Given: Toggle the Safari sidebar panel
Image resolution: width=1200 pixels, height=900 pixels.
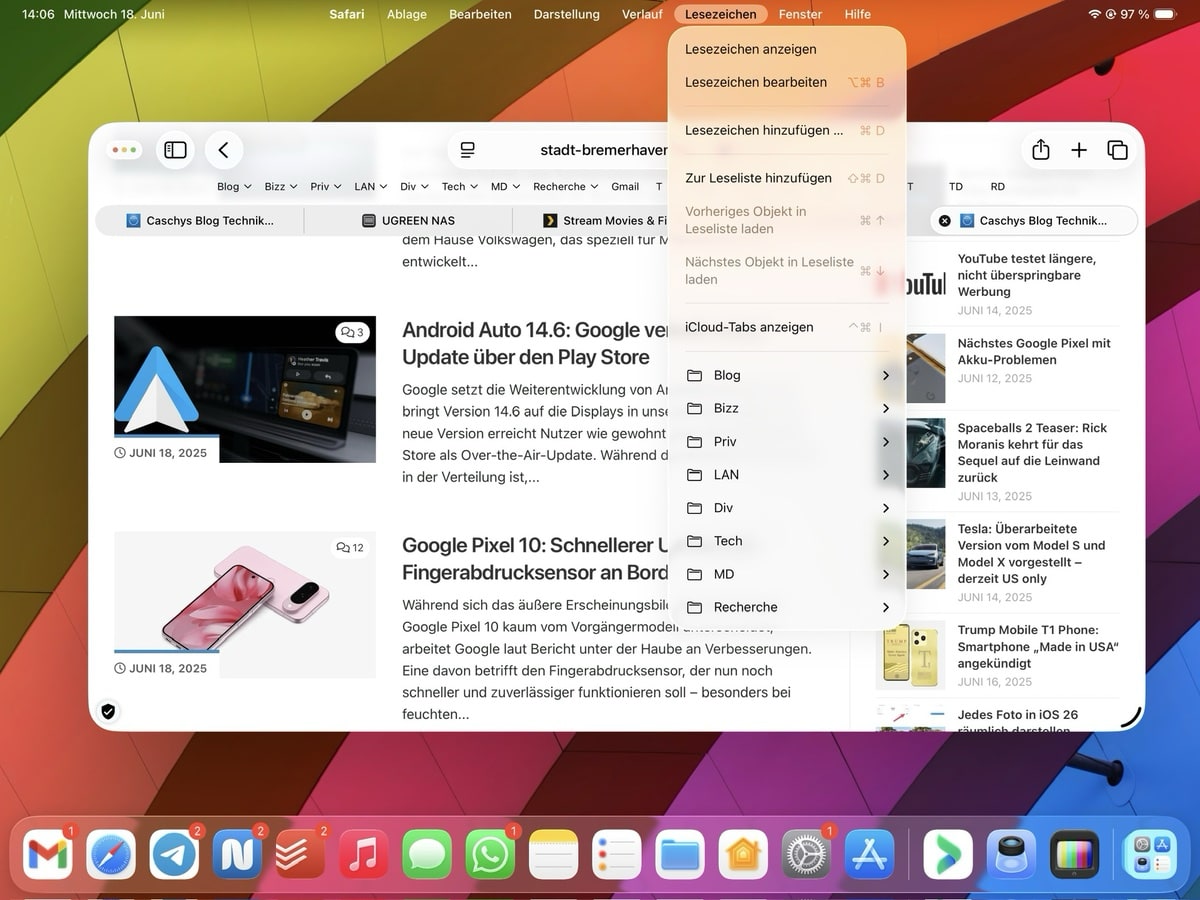Looking at the screenshot, I should pos(175,150).
